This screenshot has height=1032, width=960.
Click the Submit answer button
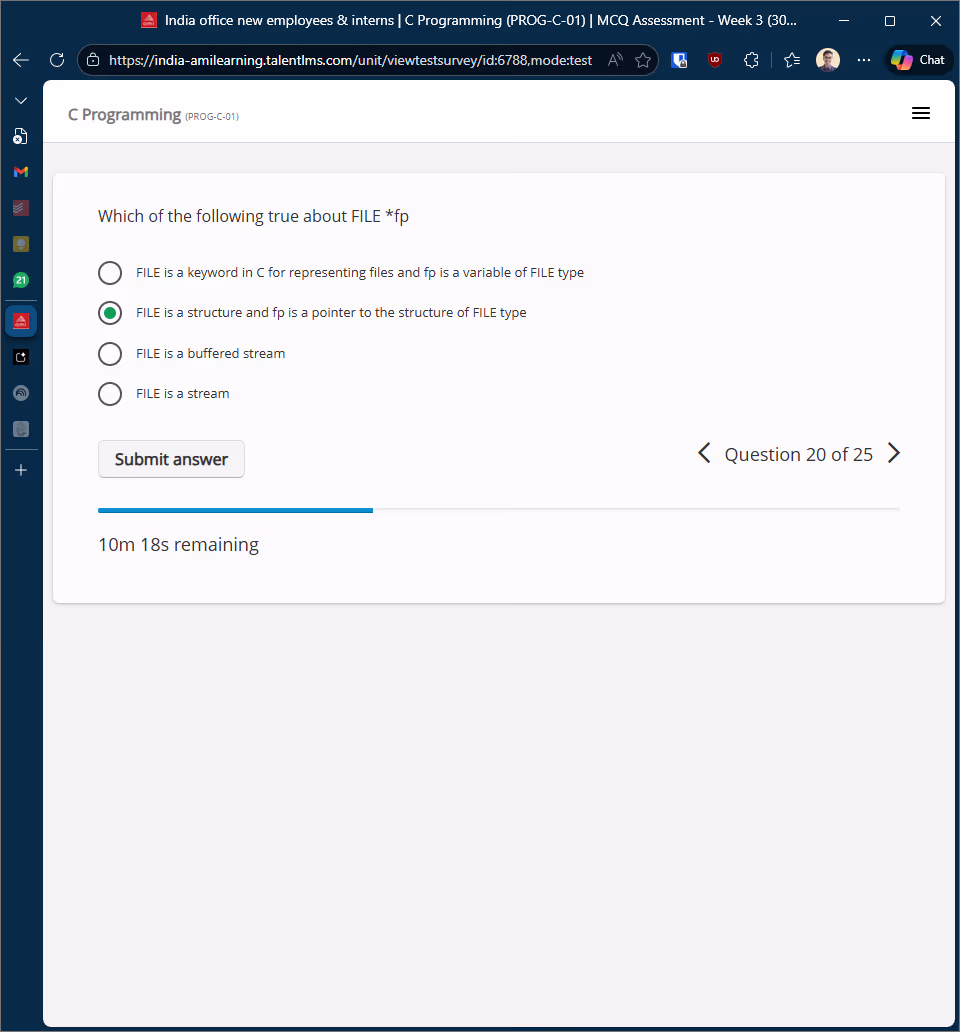pyautogui.click(x=171, y=459)
